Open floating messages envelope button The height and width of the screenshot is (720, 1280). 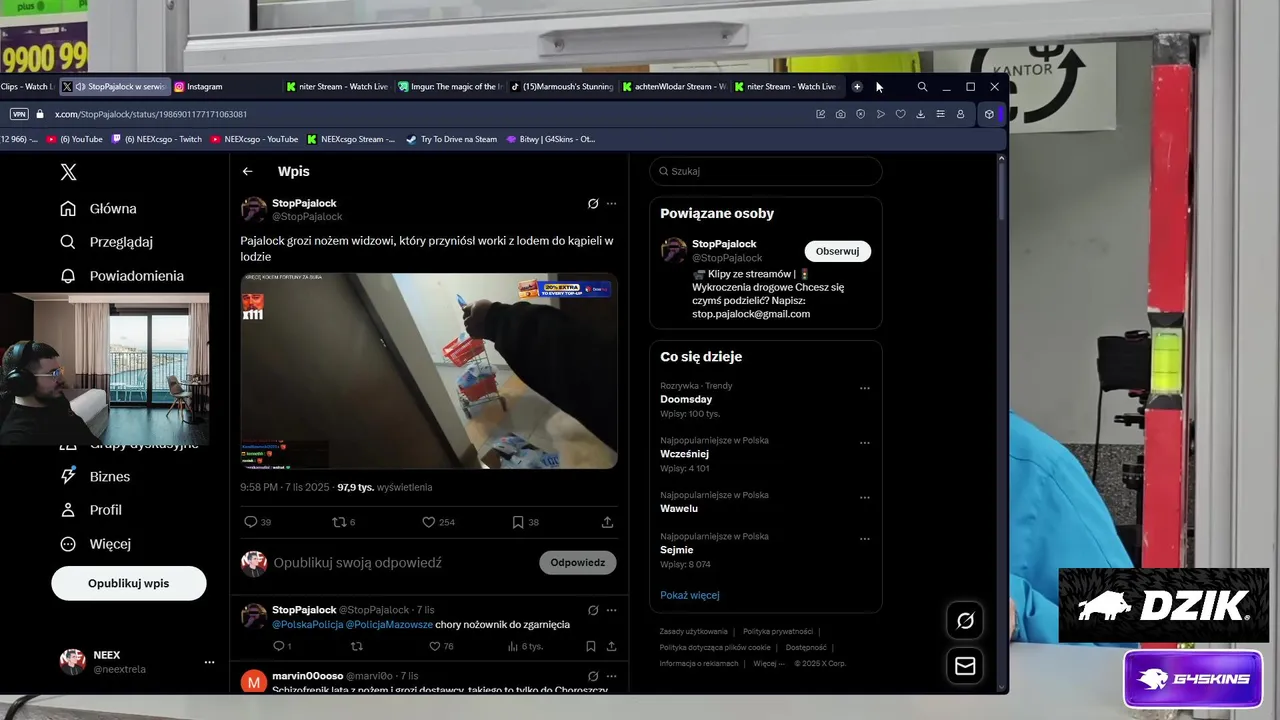pos(965,666)
